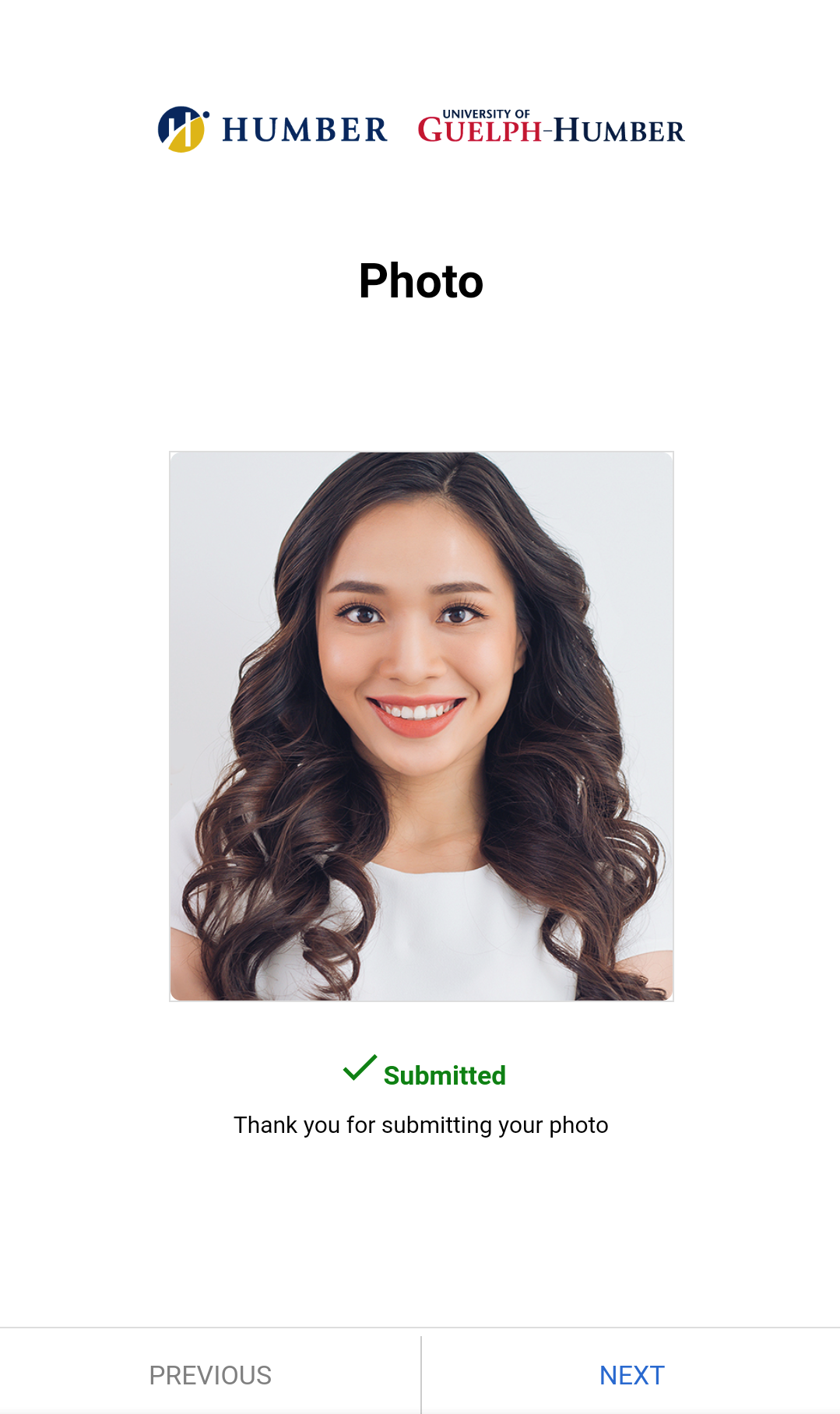
Task: Click the green Submitted checkmark icon
Action: [360, 1068]
